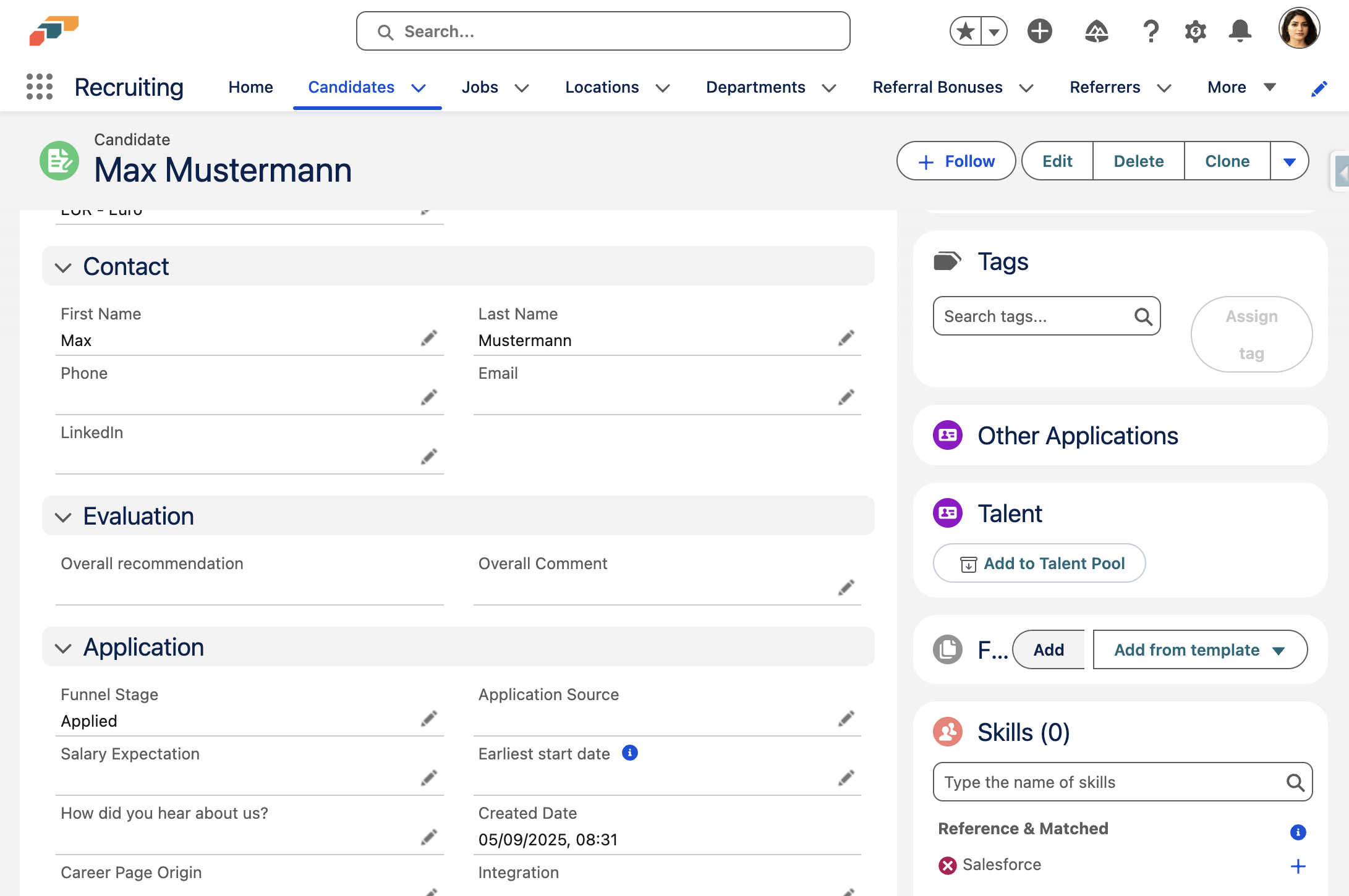This screenshot has height=896, width=1349.
Task: Open the Add from template dropdown
Action: (x=1199, y=650)
